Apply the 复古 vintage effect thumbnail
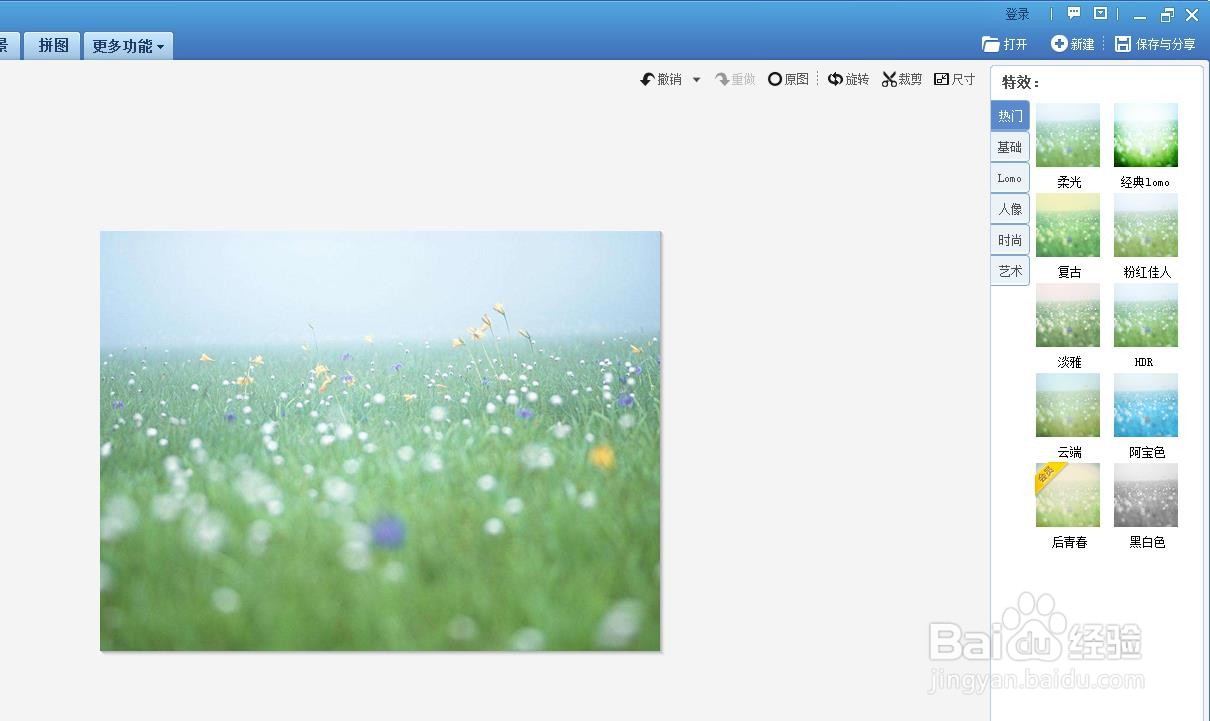1210x721 pixels. 1068,225
